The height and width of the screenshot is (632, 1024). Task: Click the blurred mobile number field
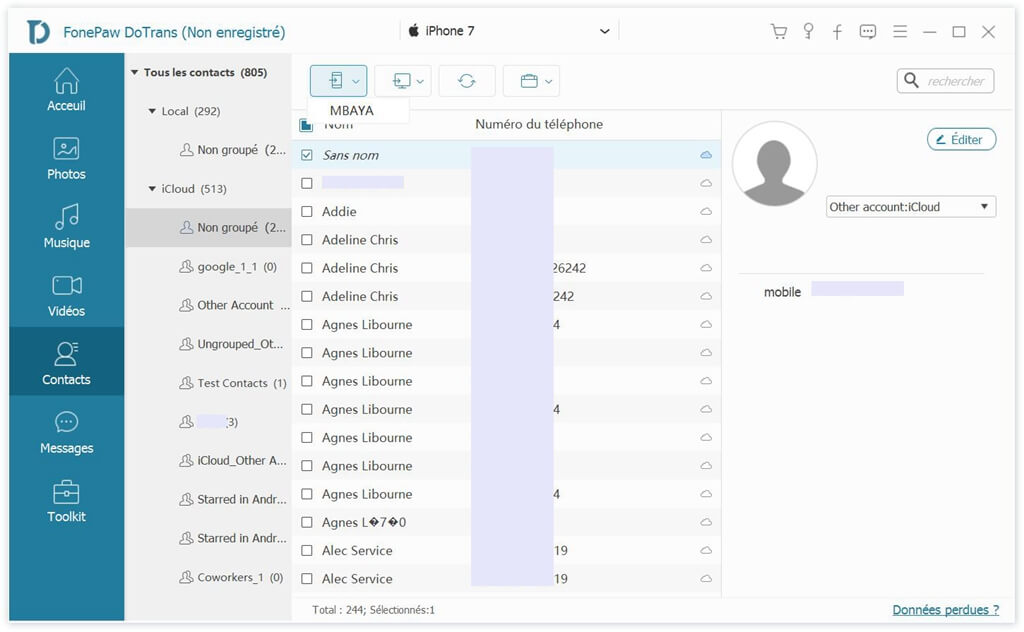(x=857, y=289)
